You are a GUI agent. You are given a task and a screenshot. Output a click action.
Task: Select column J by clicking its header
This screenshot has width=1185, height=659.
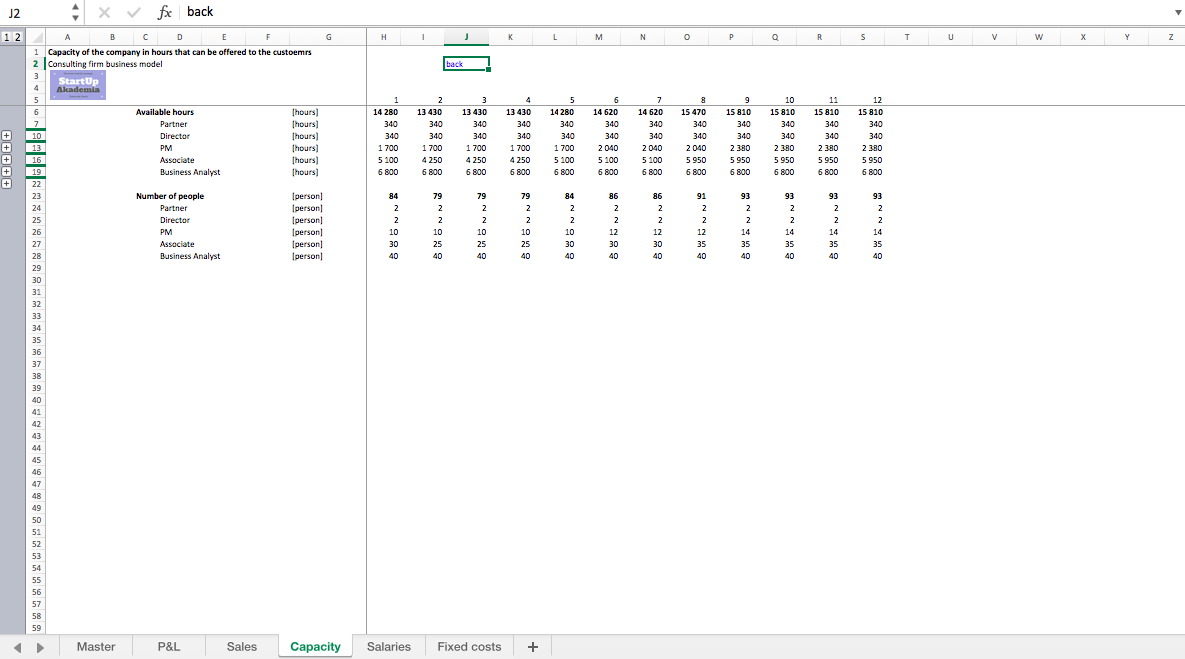pyautogui.click(x=466, y=36)
